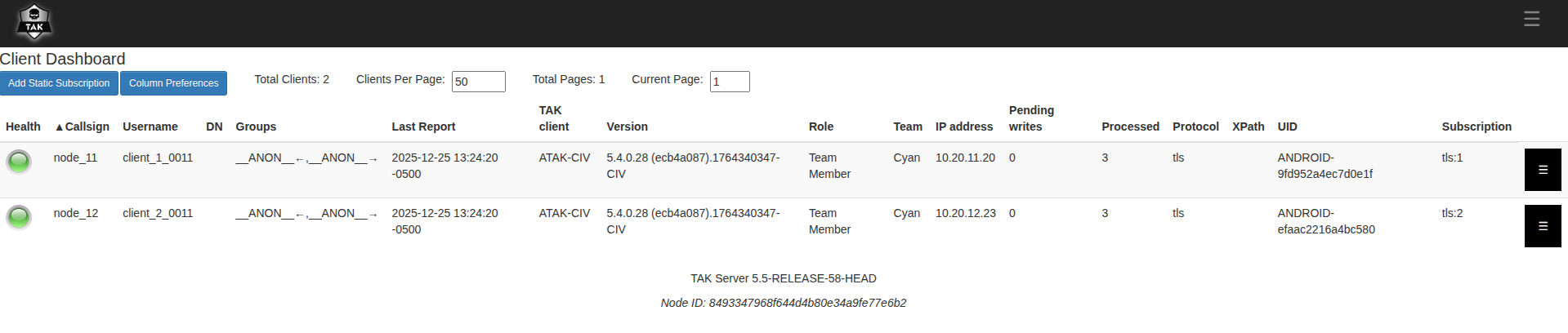This screenshot has width=1568, height=333.
Task: Click the green health indicator for node_11
Action: (x=19, y=162)
